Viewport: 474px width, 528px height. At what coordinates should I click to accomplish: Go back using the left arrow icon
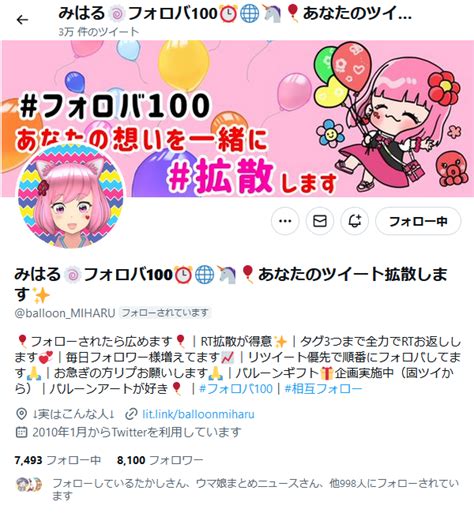coord(22,20)
